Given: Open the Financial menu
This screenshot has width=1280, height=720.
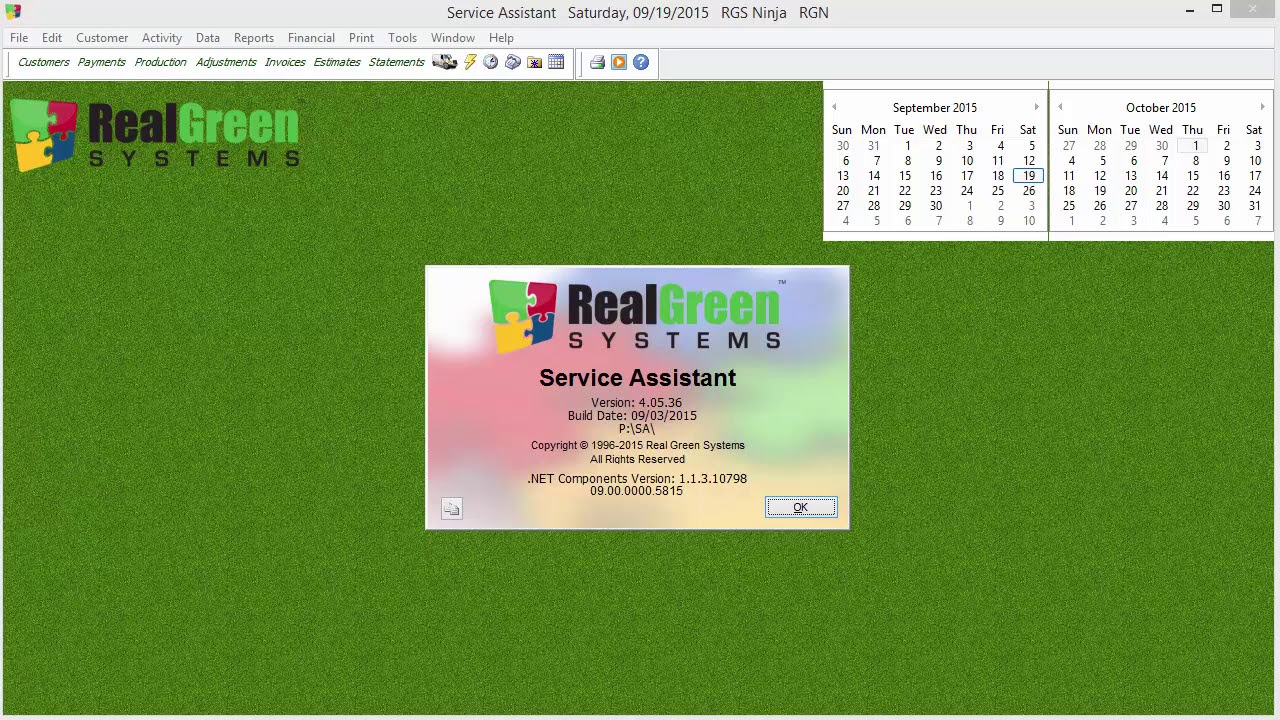Looking at the screenshot, I should [311, 38].
